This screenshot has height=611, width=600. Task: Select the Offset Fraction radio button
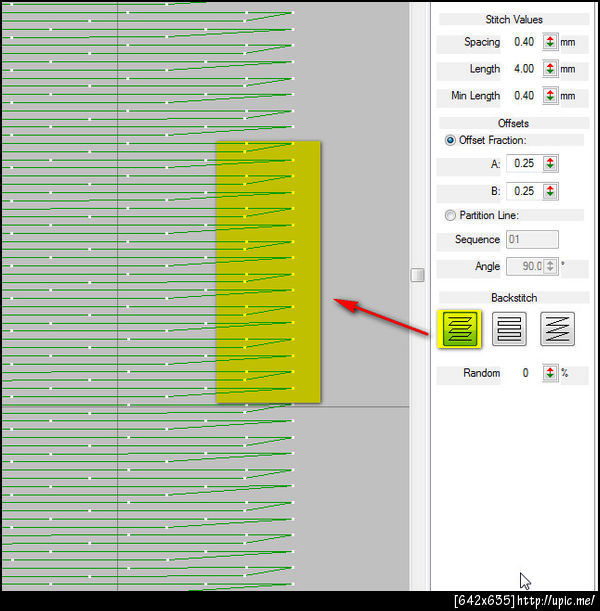coord(450,140)
